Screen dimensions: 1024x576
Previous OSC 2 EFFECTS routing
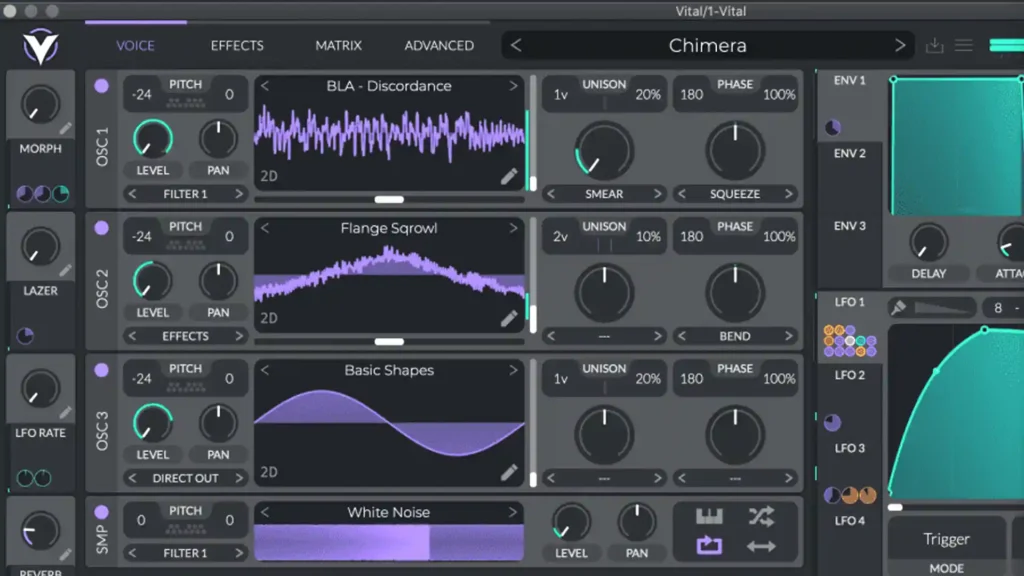click(x=133, y=336)
